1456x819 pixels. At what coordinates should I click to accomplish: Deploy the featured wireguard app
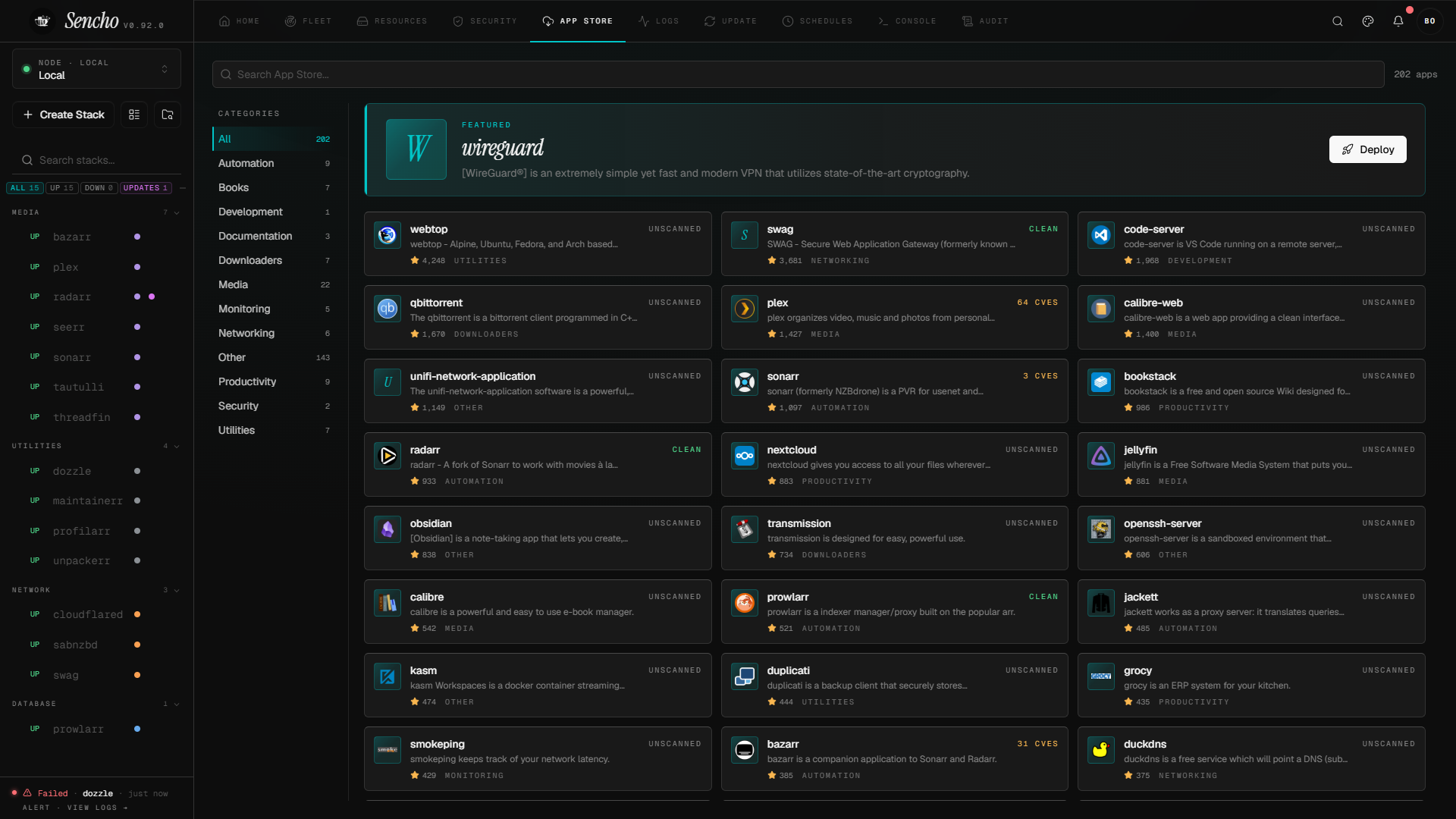point(1367,149)
